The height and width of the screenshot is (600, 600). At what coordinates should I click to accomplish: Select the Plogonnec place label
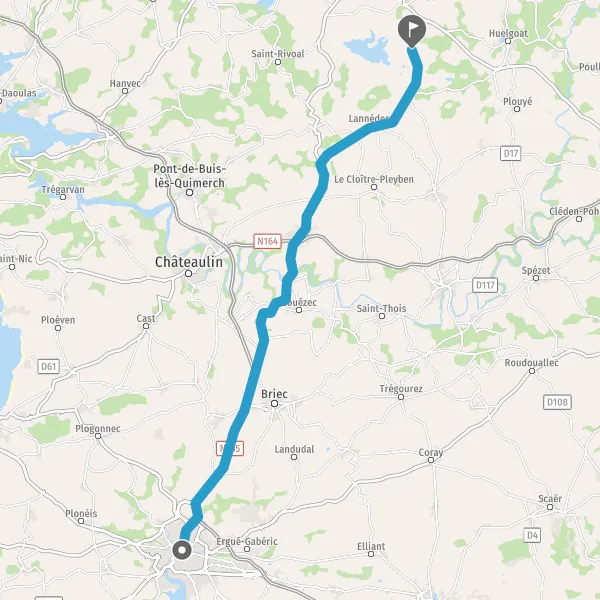(98, 429)
